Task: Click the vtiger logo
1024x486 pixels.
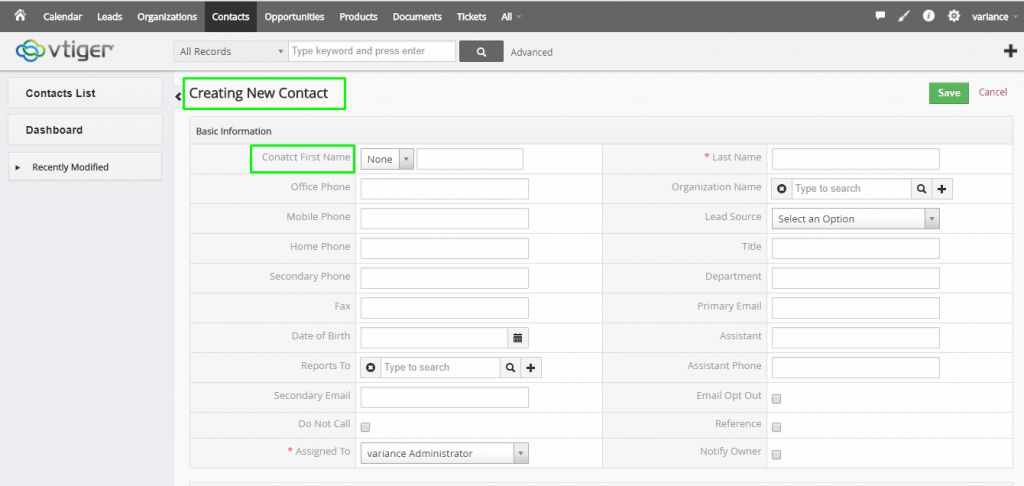Action: (x=65, y=50)
